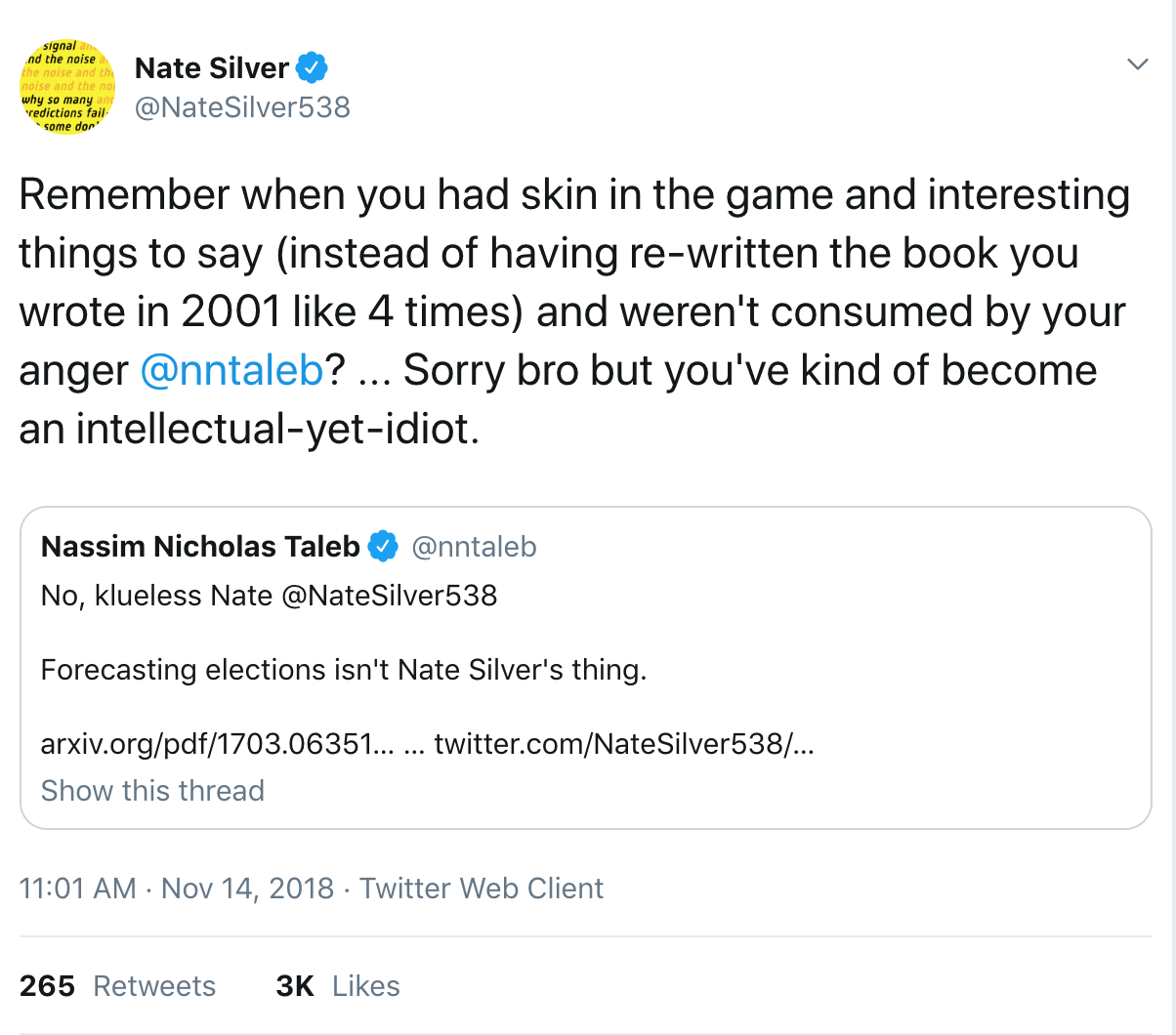Open the Nate Silver display name

click(x=212, y=67)
